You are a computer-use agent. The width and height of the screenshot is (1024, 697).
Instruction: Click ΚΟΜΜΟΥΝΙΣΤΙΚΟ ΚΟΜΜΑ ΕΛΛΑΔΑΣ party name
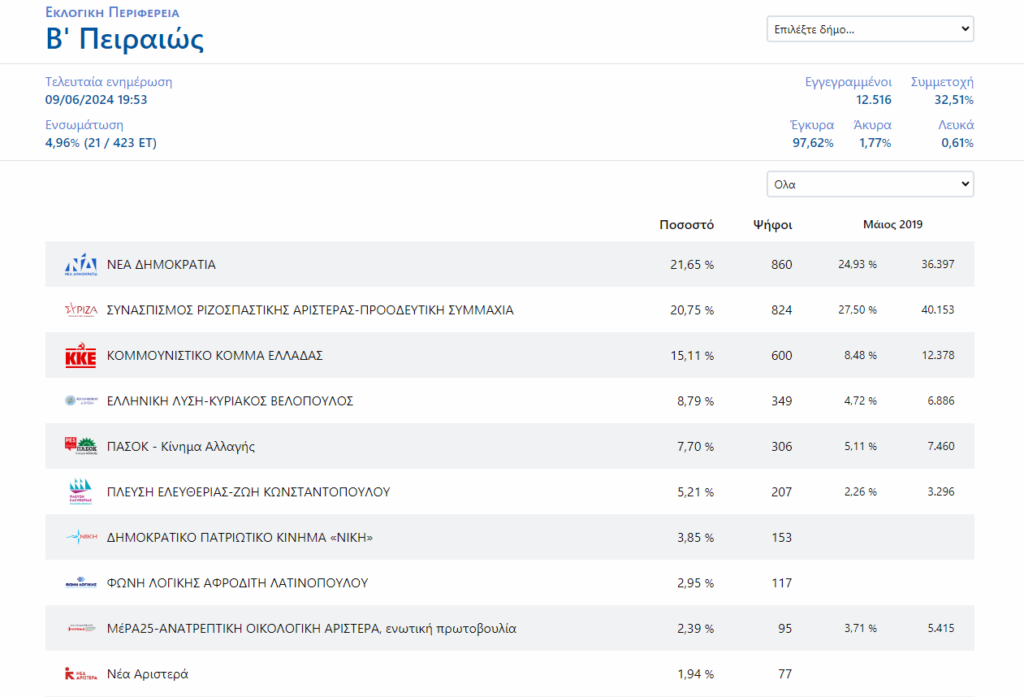click(x=215, y=355)
